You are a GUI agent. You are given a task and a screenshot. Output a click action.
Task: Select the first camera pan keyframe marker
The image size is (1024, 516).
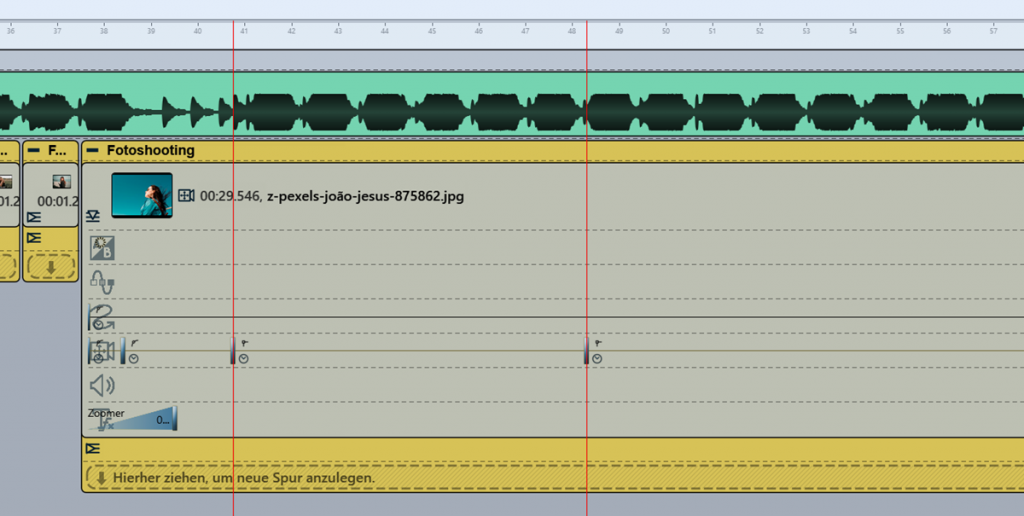124,350
